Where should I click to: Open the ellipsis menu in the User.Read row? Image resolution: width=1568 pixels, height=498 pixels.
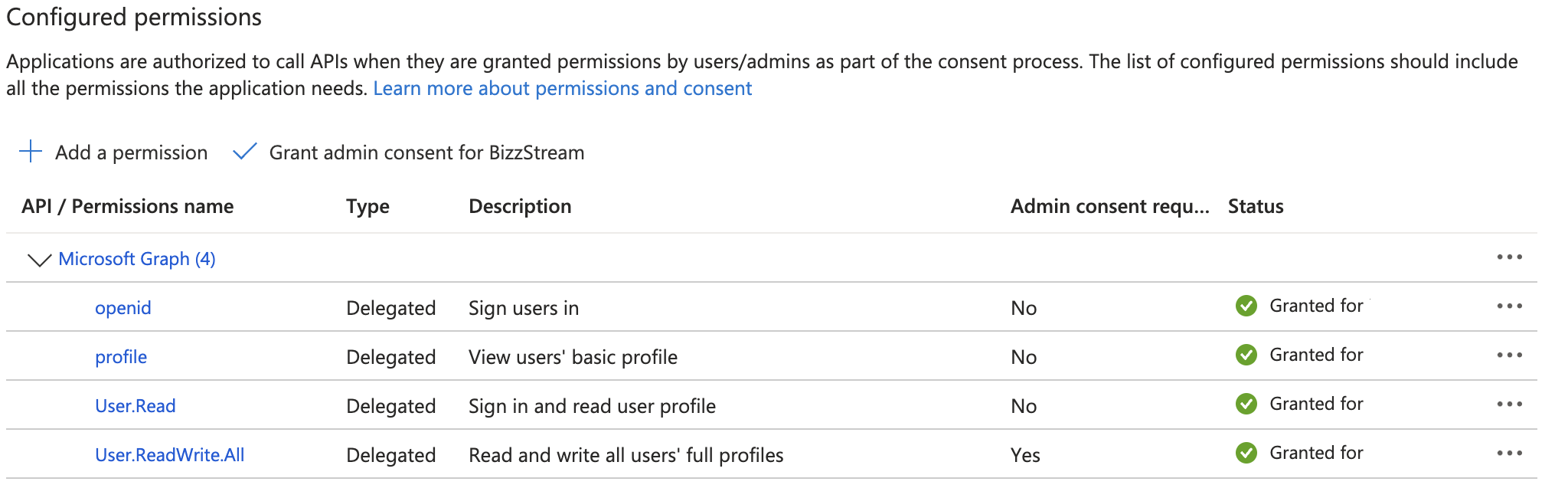(x=1509, y=405)
